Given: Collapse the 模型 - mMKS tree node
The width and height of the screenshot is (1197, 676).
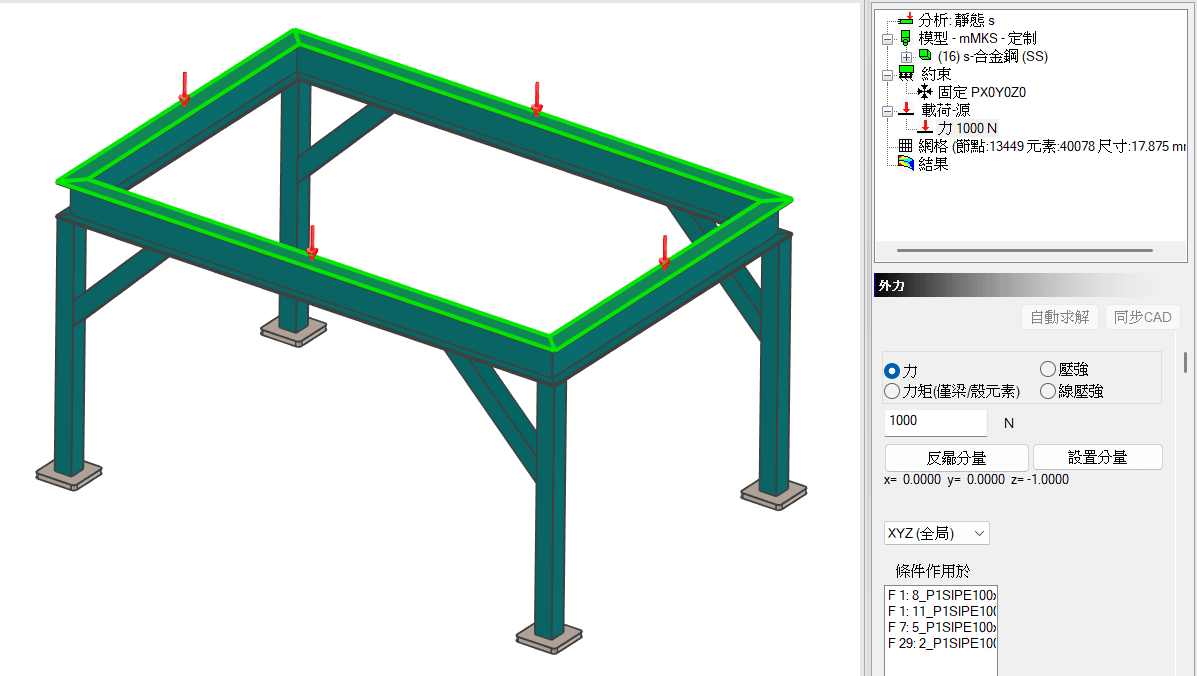Looking at the screenshot, I should [x=887, y=39].
